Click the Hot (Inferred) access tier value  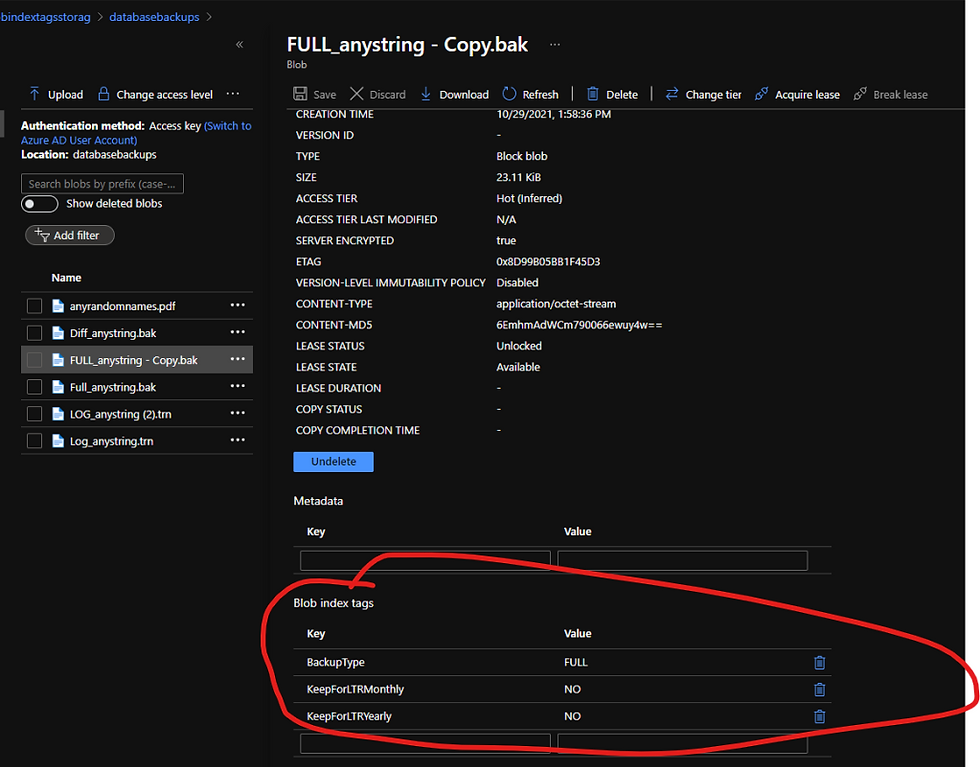529,198
